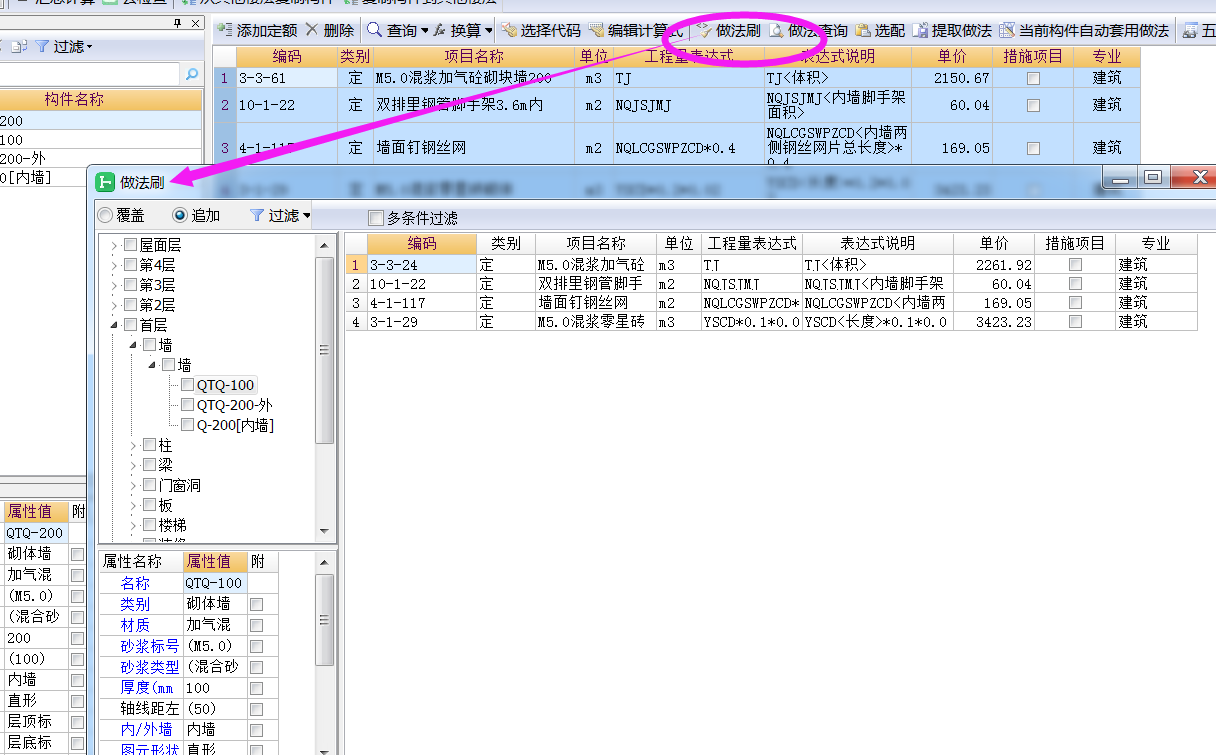Open 过滤 dropdown in 做法刷 dialog

click(x=279, y=215)
